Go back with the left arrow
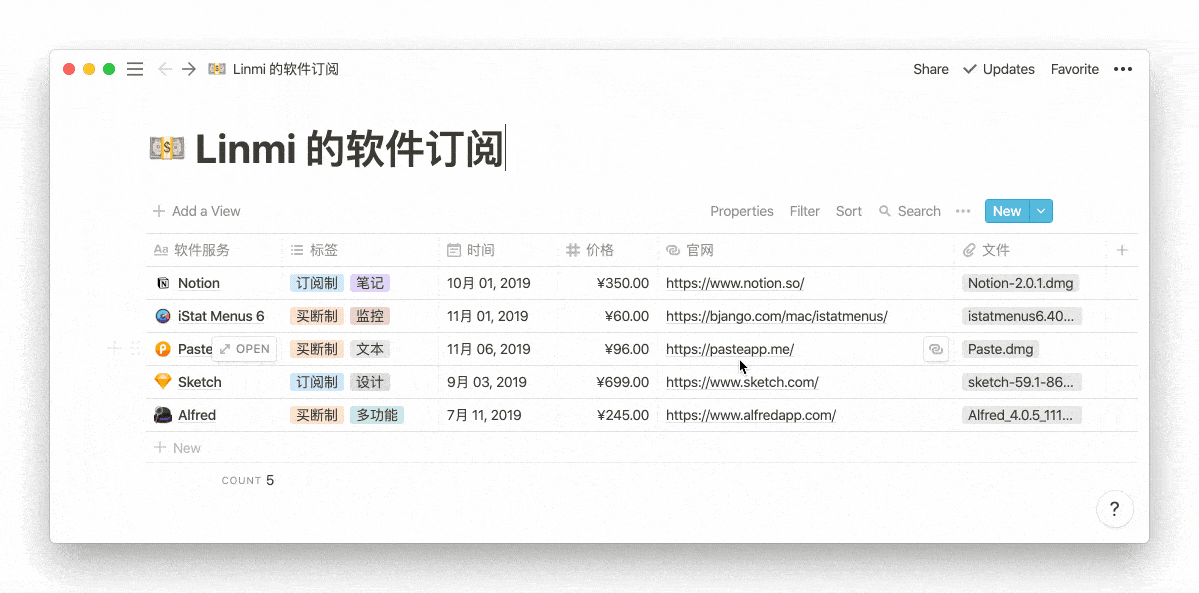This screenshot has height=593, width=1199. pyautogui.click(x=164, y=70)
